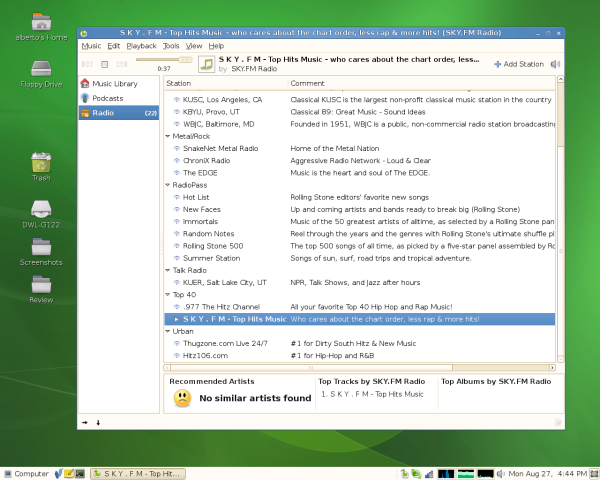Open the View menu

194,46
